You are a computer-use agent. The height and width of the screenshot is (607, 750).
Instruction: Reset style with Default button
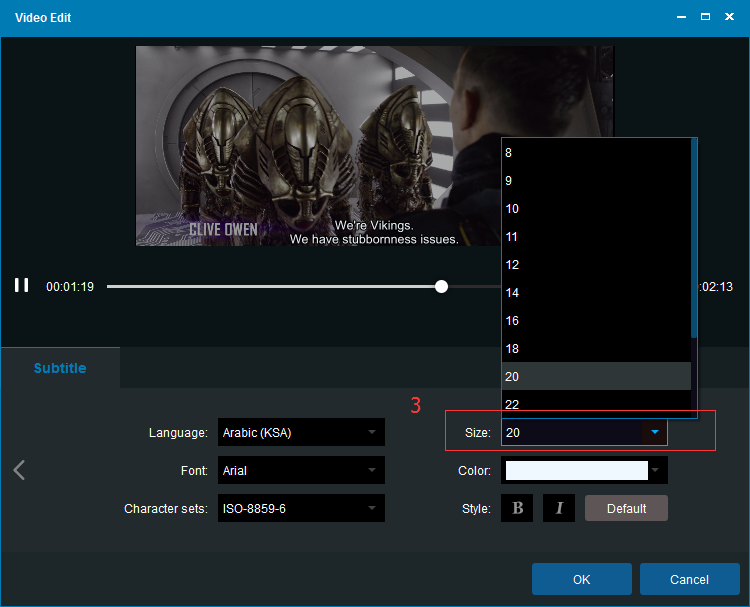(626, 508)
